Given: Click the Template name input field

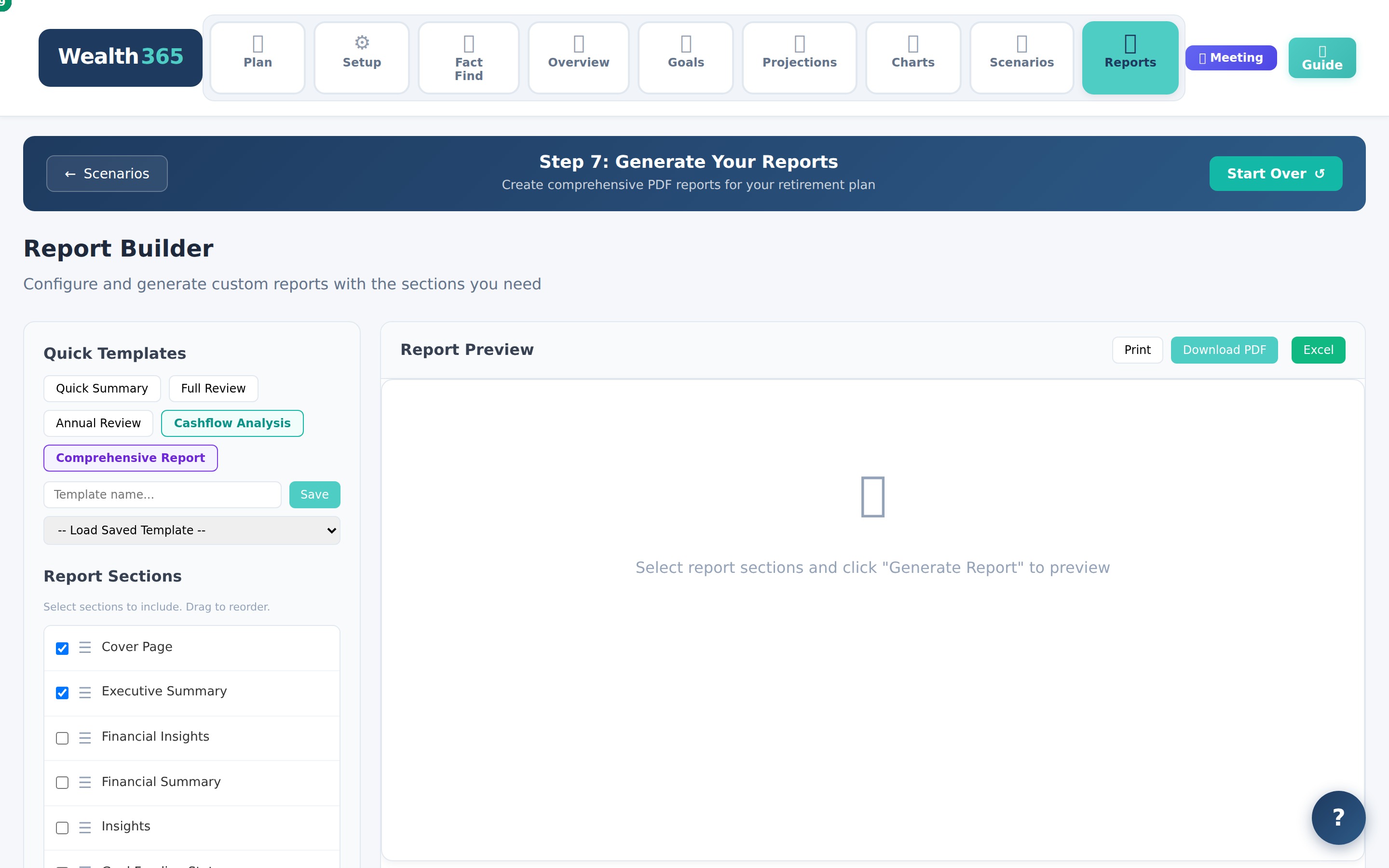Looking at the screenshot, I should (x=162, y=494).
